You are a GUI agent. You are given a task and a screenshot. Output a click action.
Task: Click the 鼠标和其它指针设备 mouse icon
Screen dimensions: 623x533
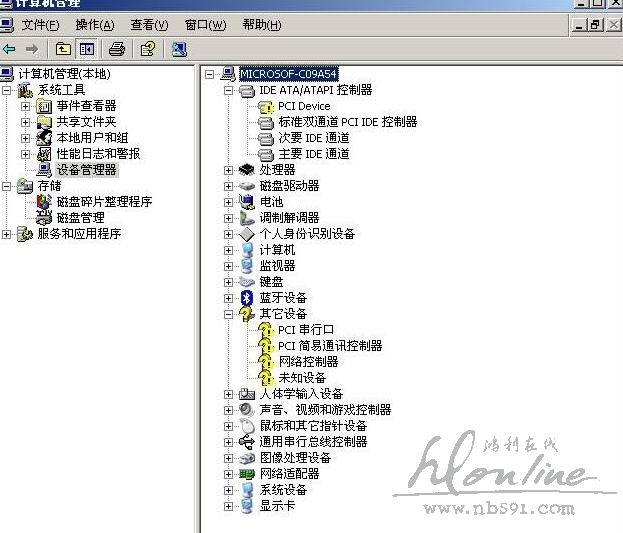click(x=247, y=426)
